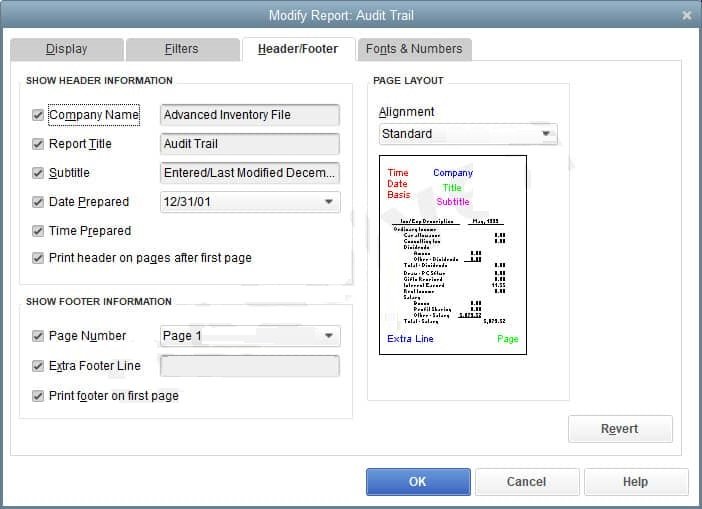The image size is (702, 509).
Task: Edit the Company Name text field
Action: [250, 115]
